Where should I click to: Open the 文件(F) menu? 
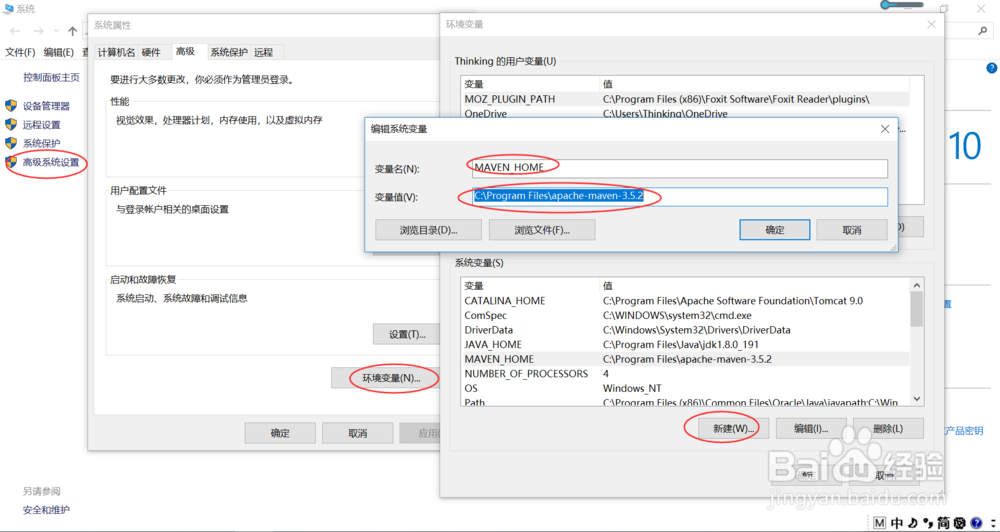tap(20, 52)
